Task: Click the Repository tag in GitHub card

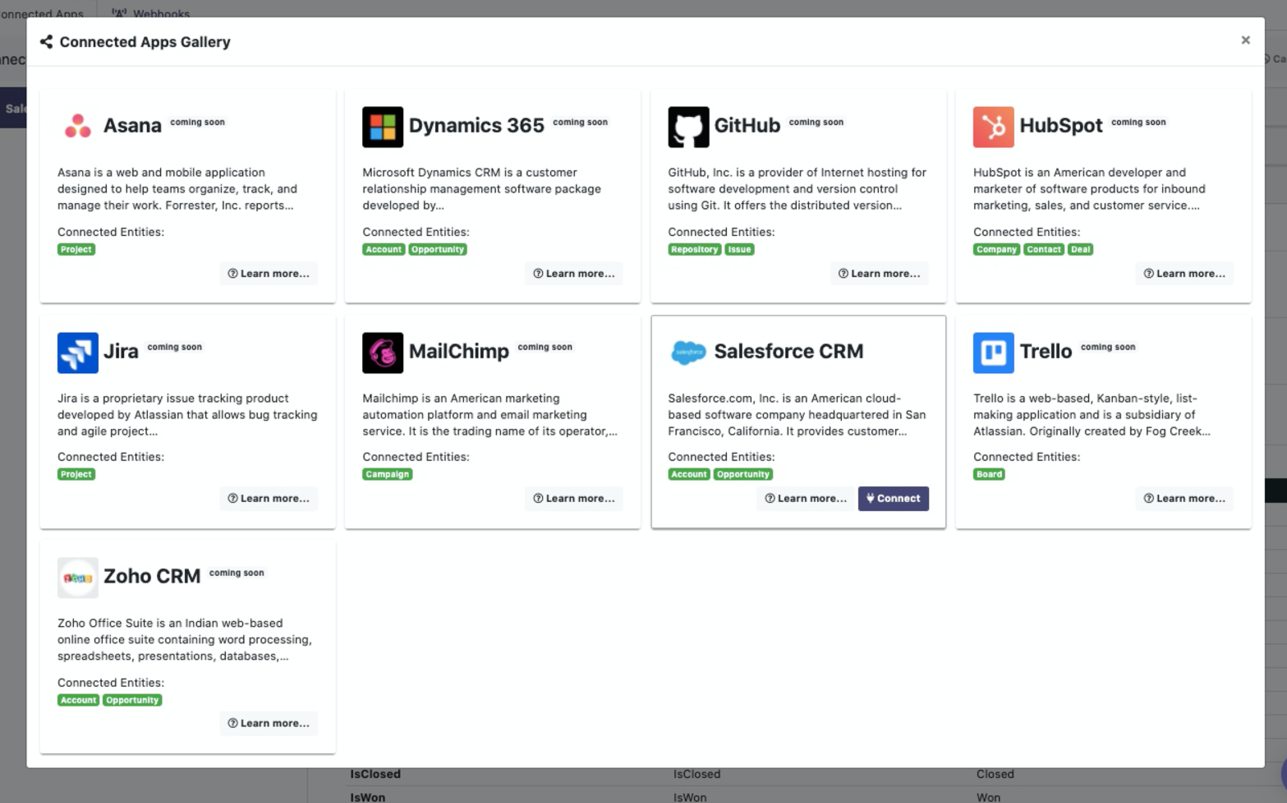Action: tap(694, 249)
